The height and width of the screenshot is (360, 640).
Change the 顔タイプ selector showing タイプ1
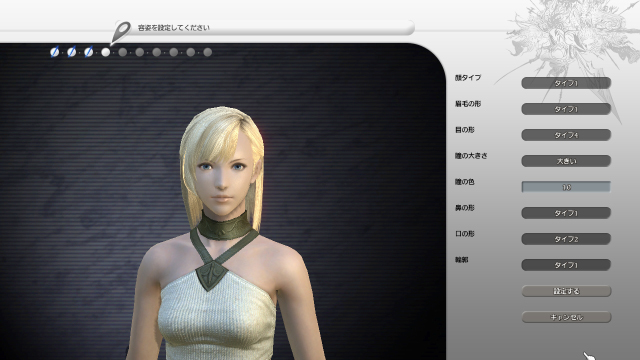(566, 83)
